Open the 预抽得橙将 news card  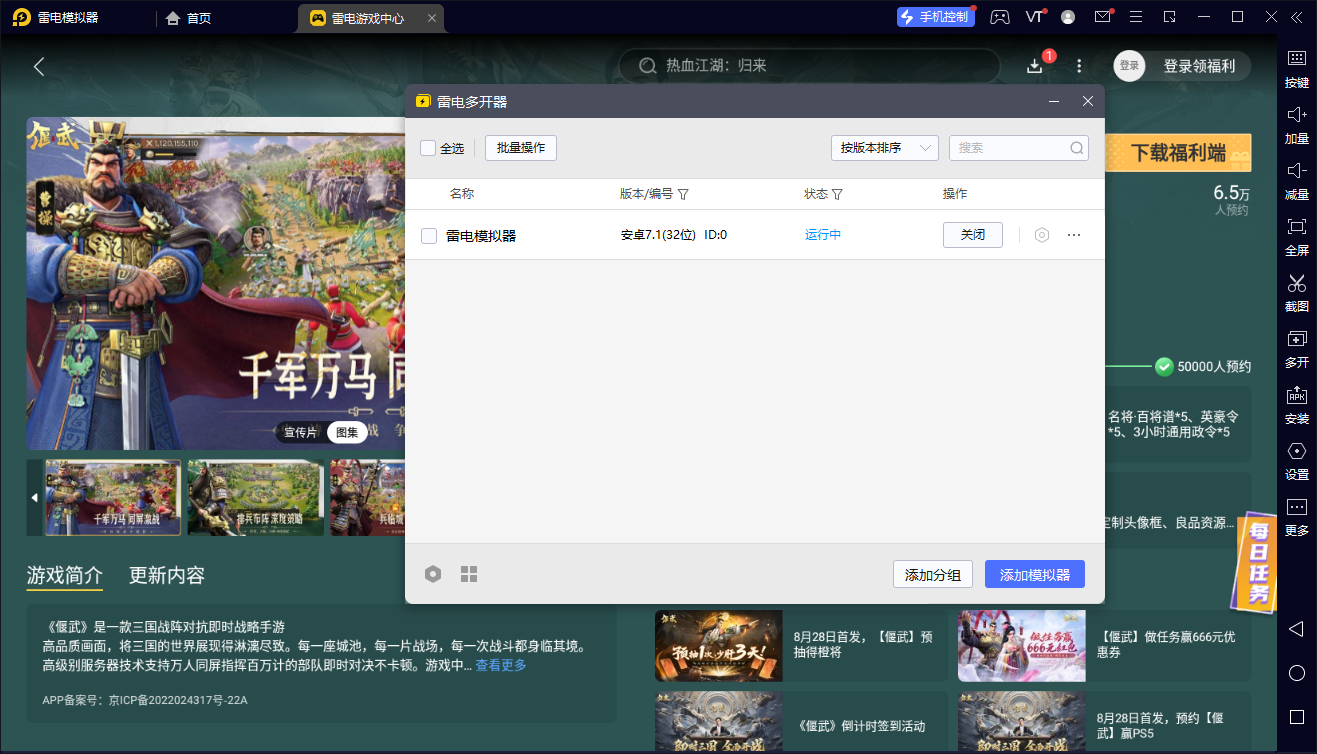800,646
